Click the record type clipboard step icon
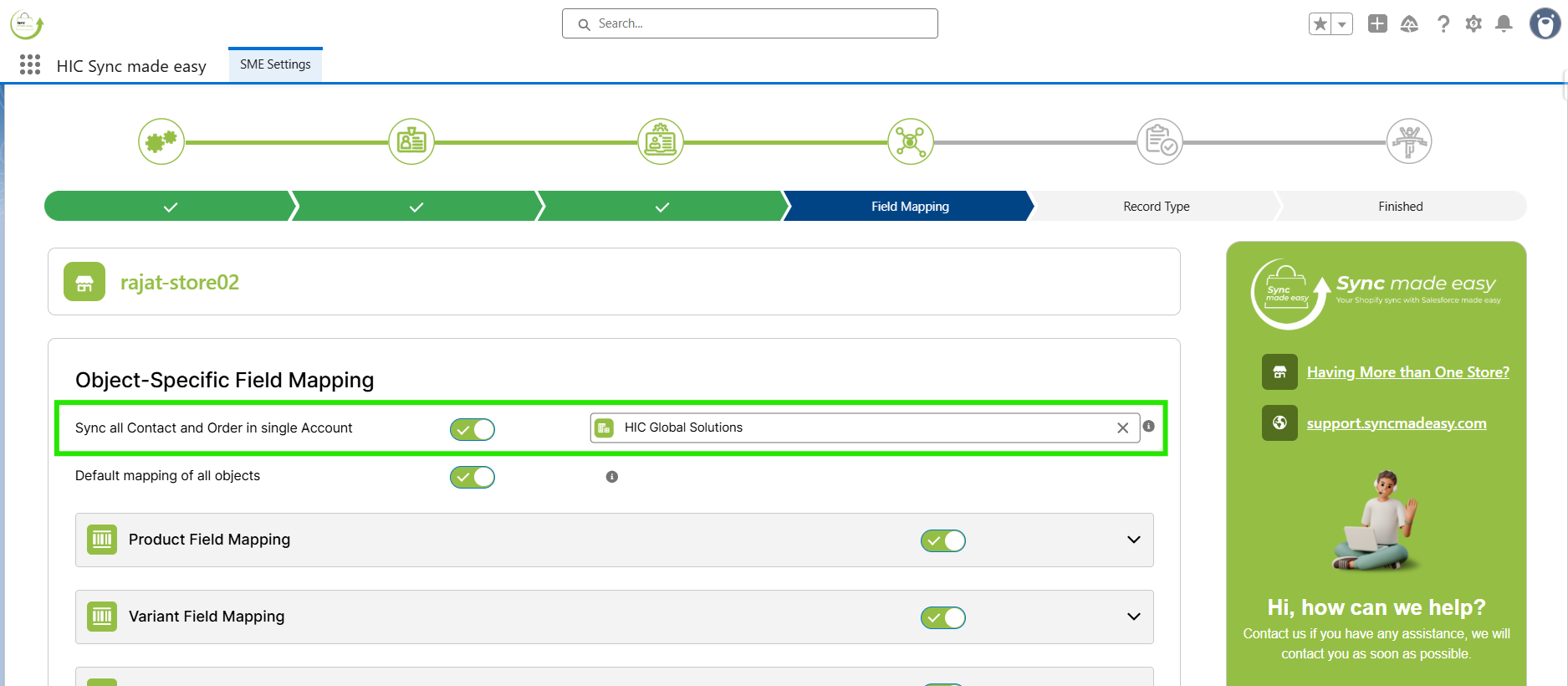The image size is (1568, 686). point(1160,141)
